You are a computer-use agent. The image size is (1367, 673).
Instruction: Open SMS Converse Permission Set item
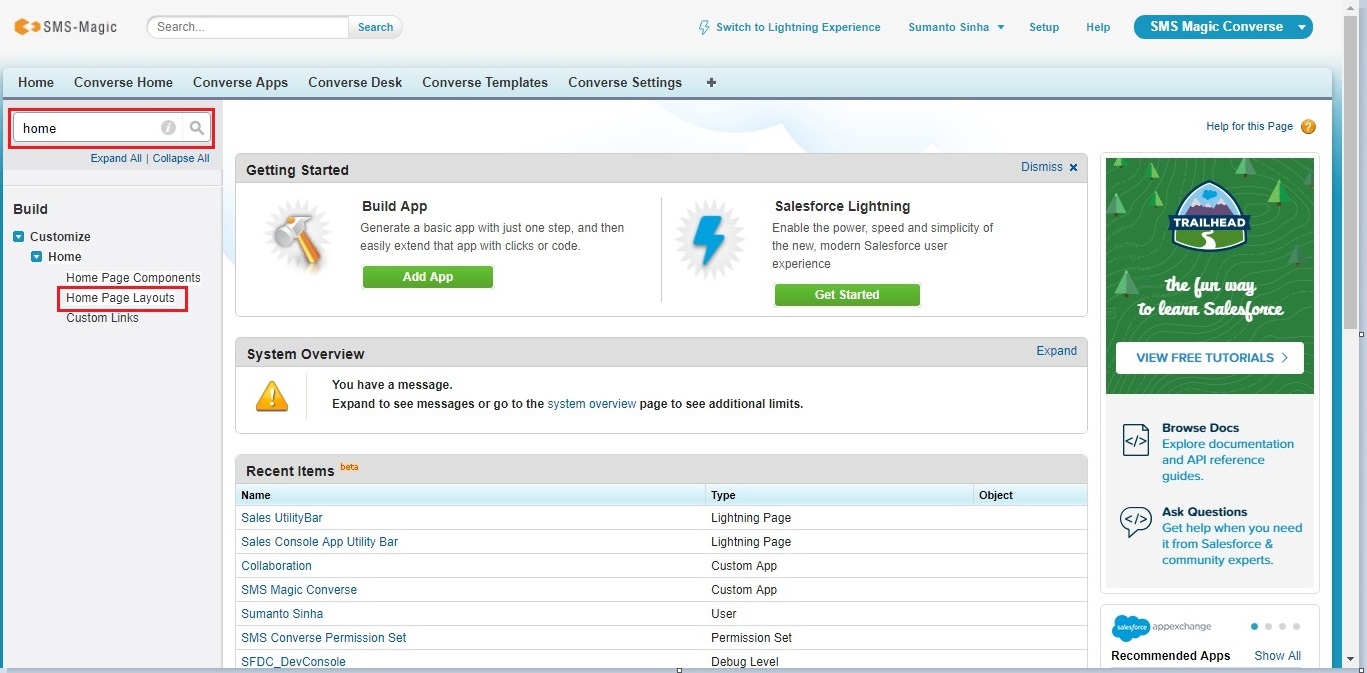click(x=324, y=638)
